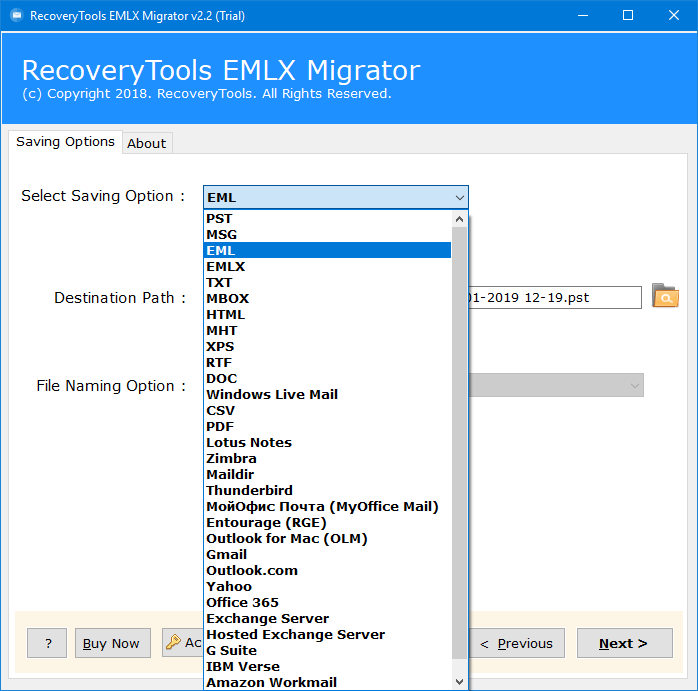Open the Saving Options tab
The width and height of the screenshot is (698, 691).
65,142
